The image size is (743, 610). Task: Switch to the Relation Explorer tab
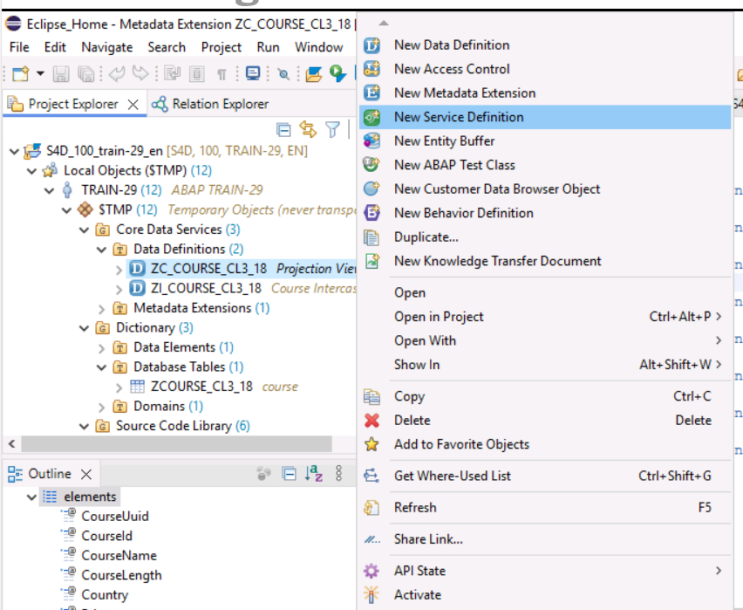[x=210, y=104]
